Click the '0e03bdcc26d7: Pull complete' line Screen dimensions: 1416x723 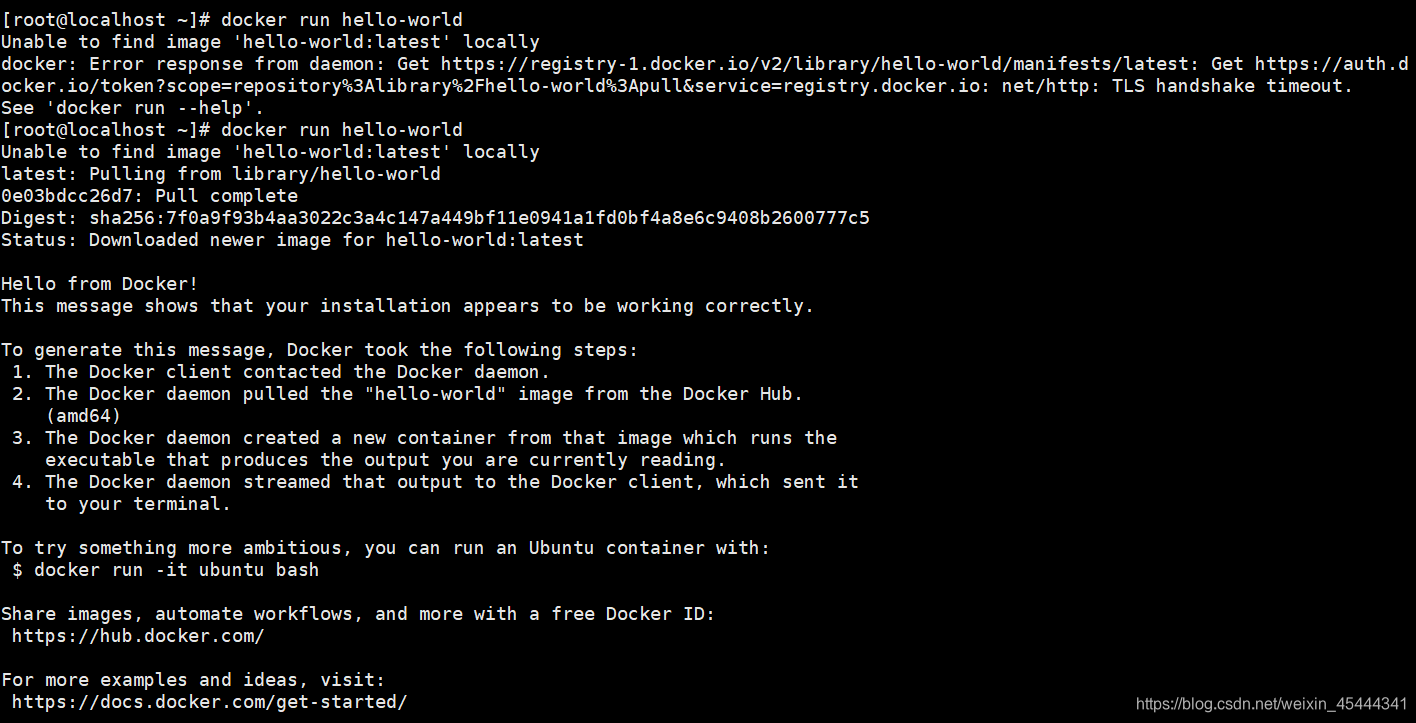click(x=150, y=196)
